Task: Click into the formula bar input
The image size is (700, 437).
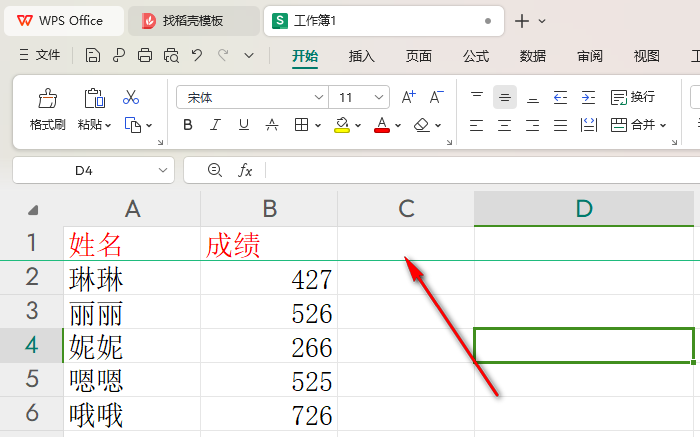Action: tap(482, 170)
